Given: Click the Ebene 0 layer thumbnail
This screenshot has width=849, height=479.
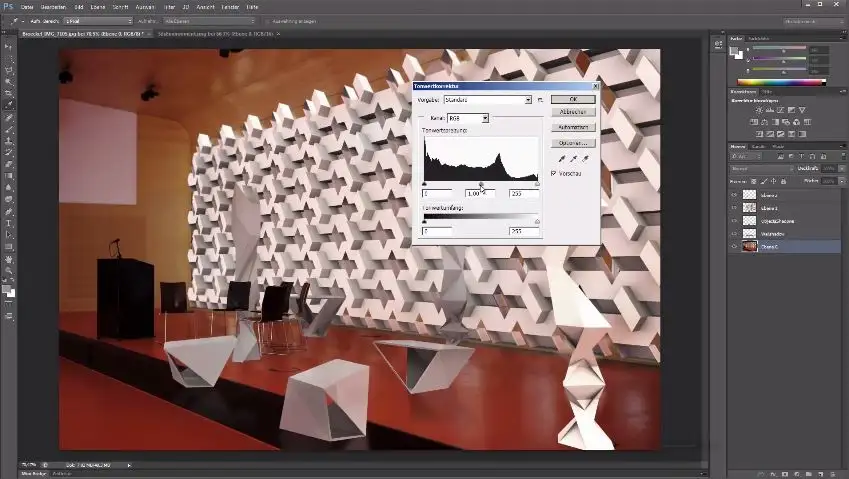Looking at the screenshot, I should coord(749,247).
